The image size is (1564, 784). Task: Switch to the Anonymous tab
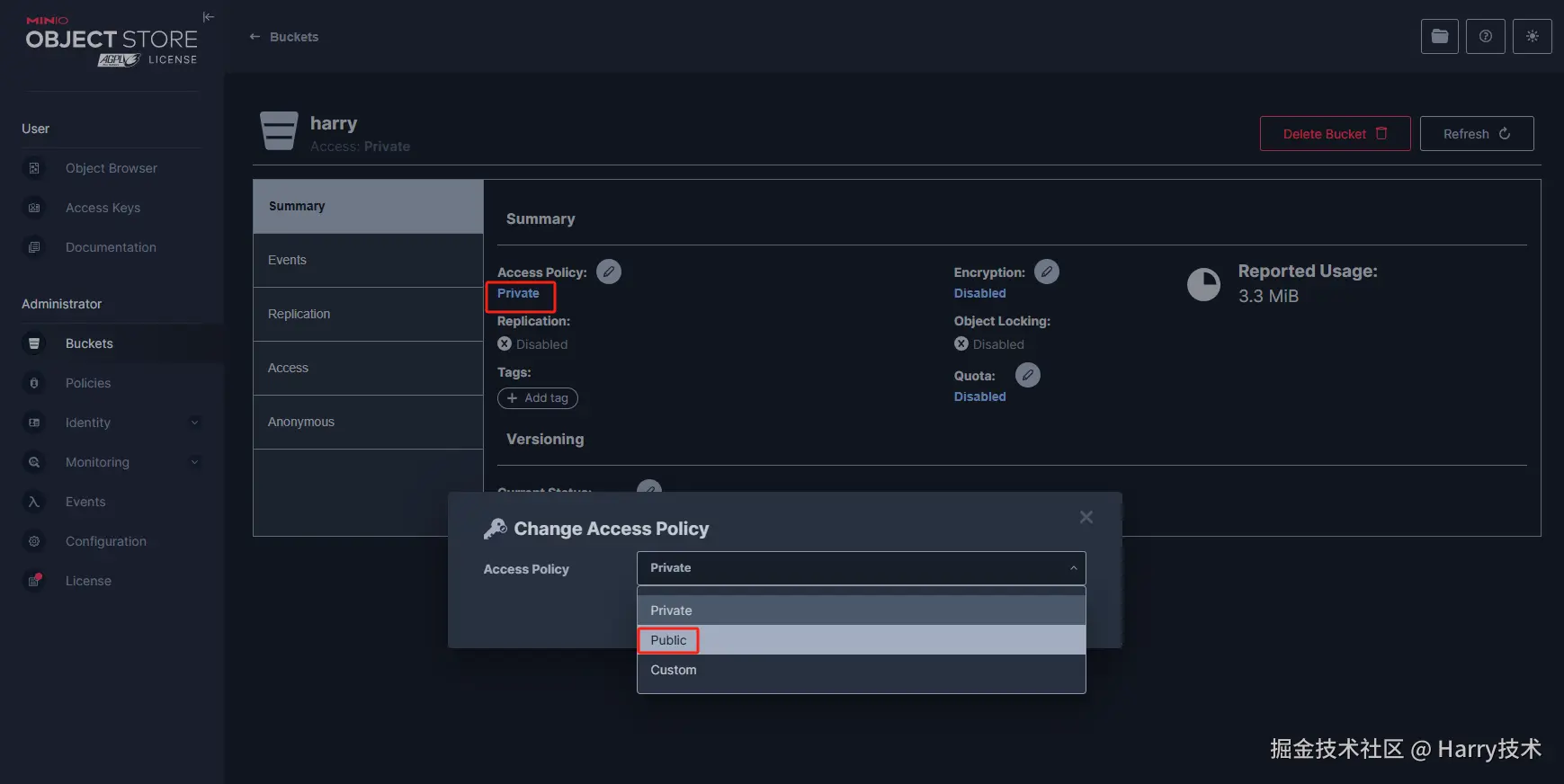click(x=368, y=423)
